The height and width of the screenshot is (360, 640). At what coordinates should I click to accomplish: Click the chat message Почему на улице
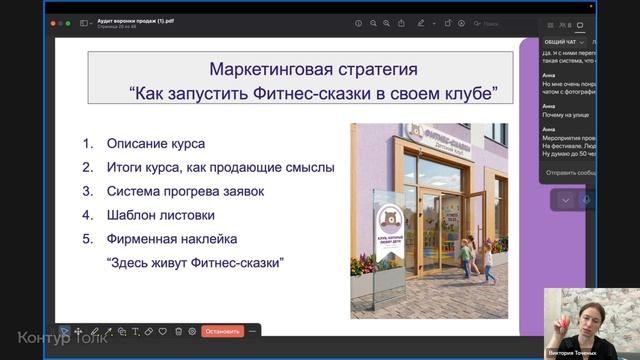pyautogui.click(x=565, y=115)
